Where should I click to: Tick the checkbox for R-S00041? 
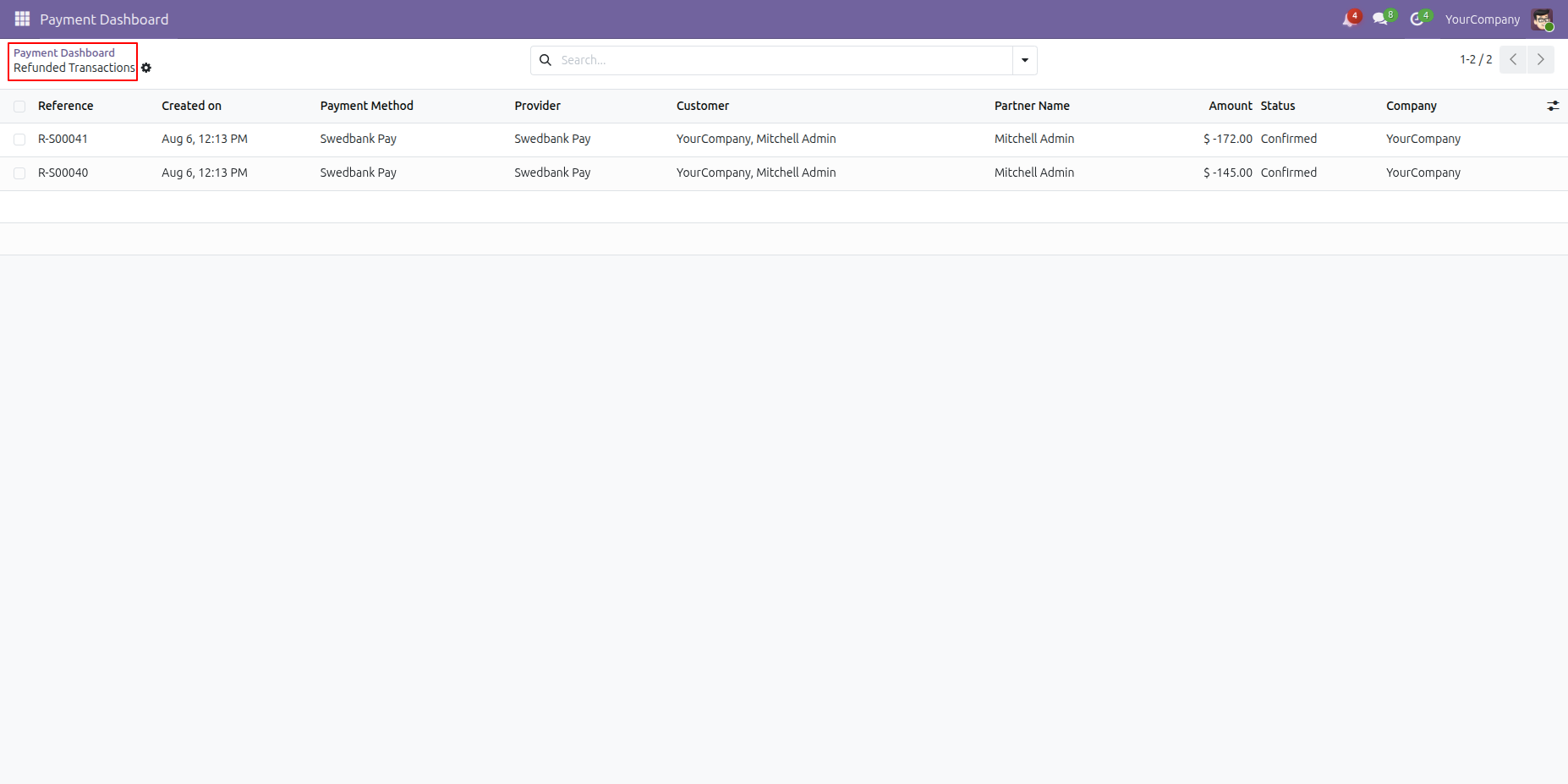coord(19,140)
